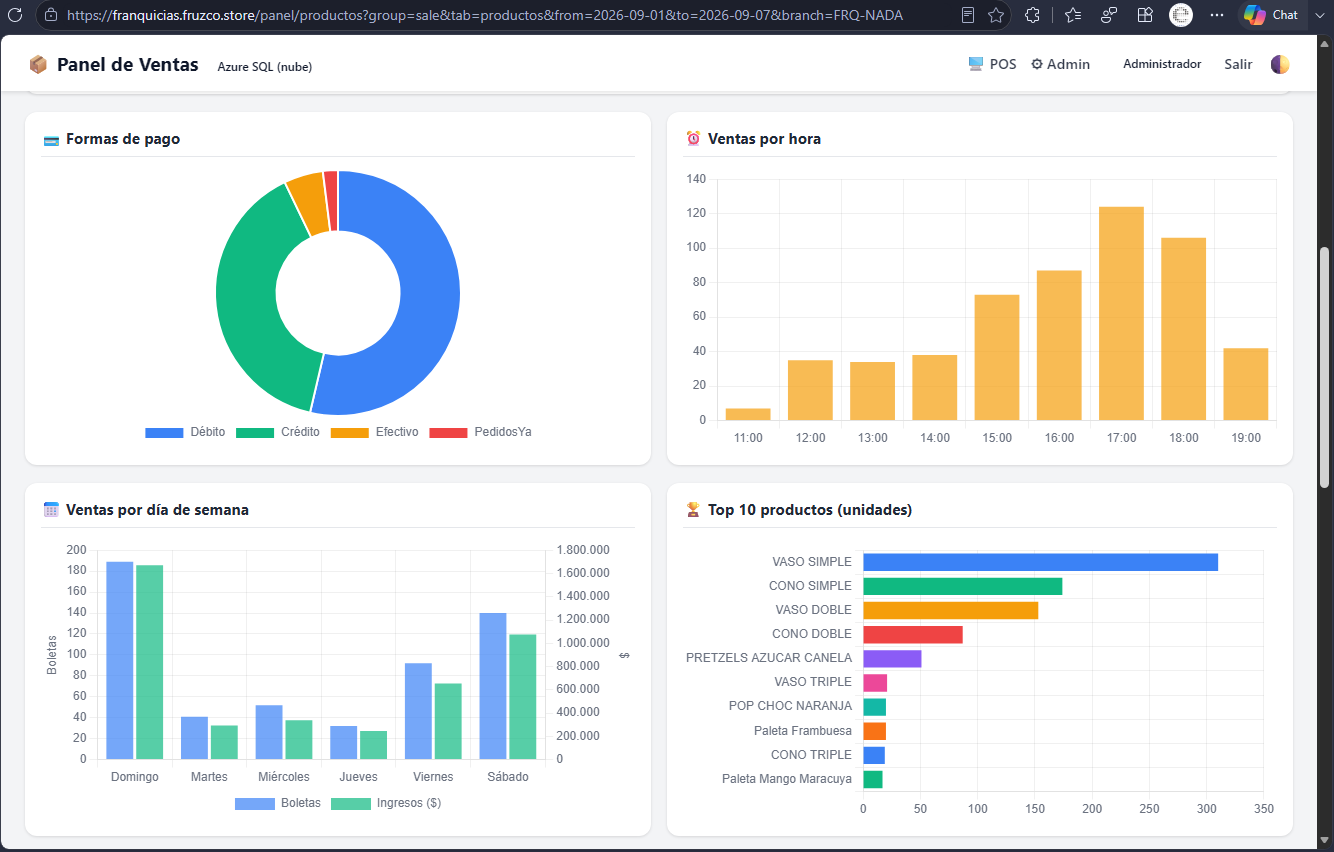Open browser favorites list icon
Image resolution: width=1334 pixels, height=852 pixels.
(1073, 15)
